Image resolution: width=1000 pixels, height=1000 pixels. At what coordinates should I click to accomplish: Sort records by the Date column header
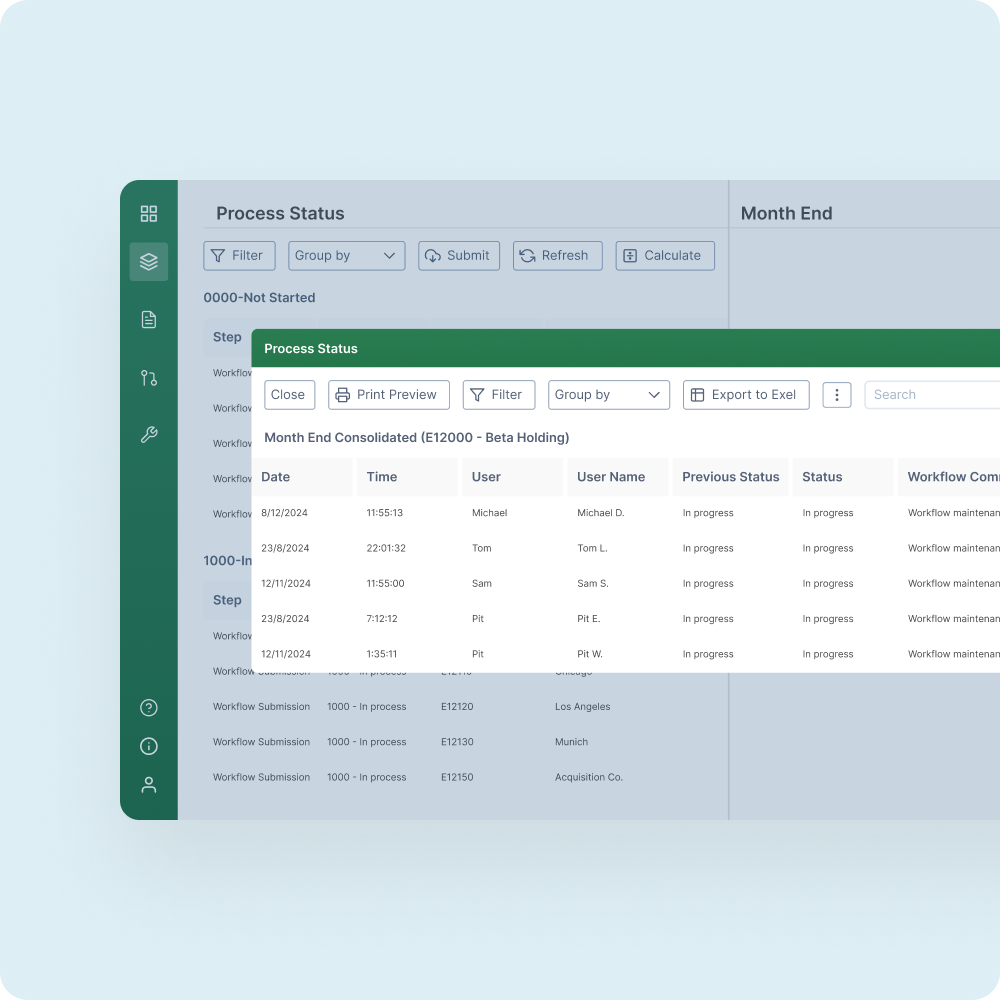click(x=275, y=477)
